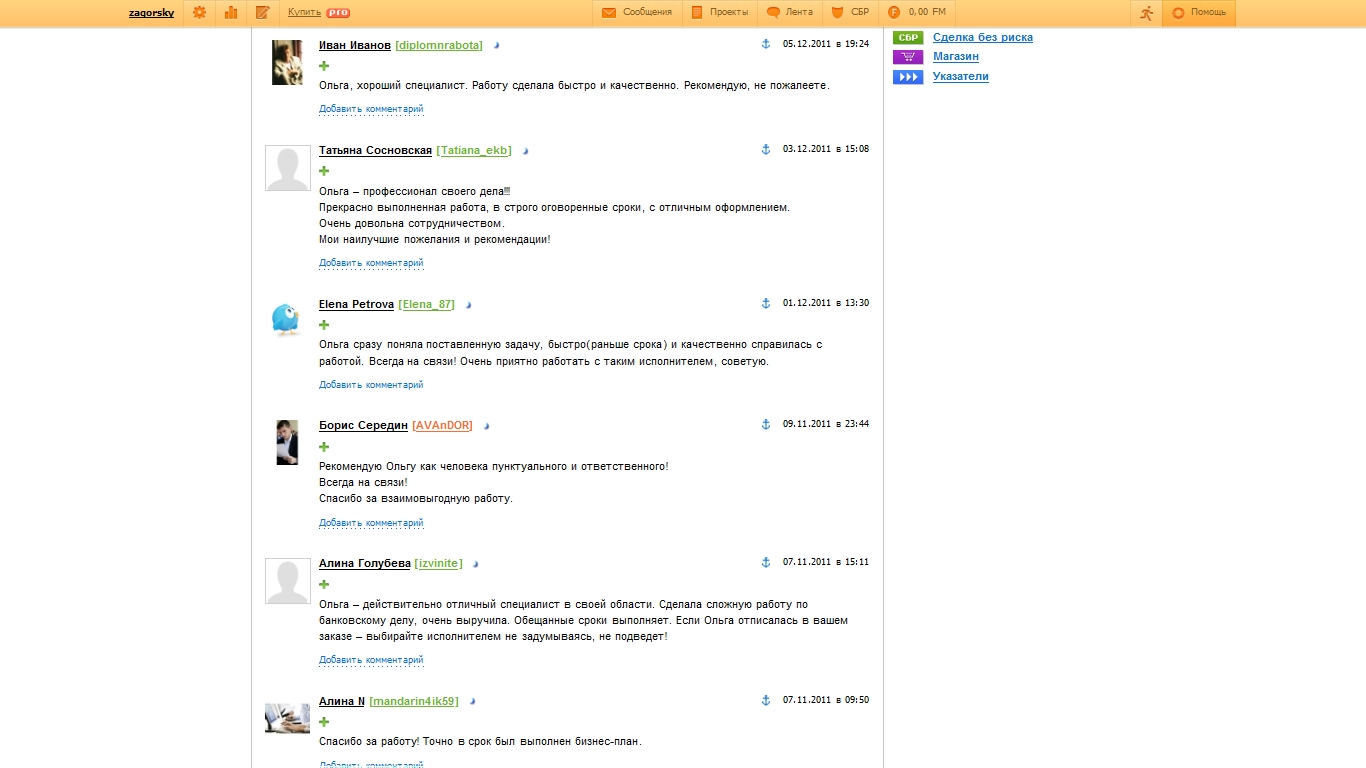
Task: Click the anchor icon on Борис Середин's review
Action: [766, 424]
